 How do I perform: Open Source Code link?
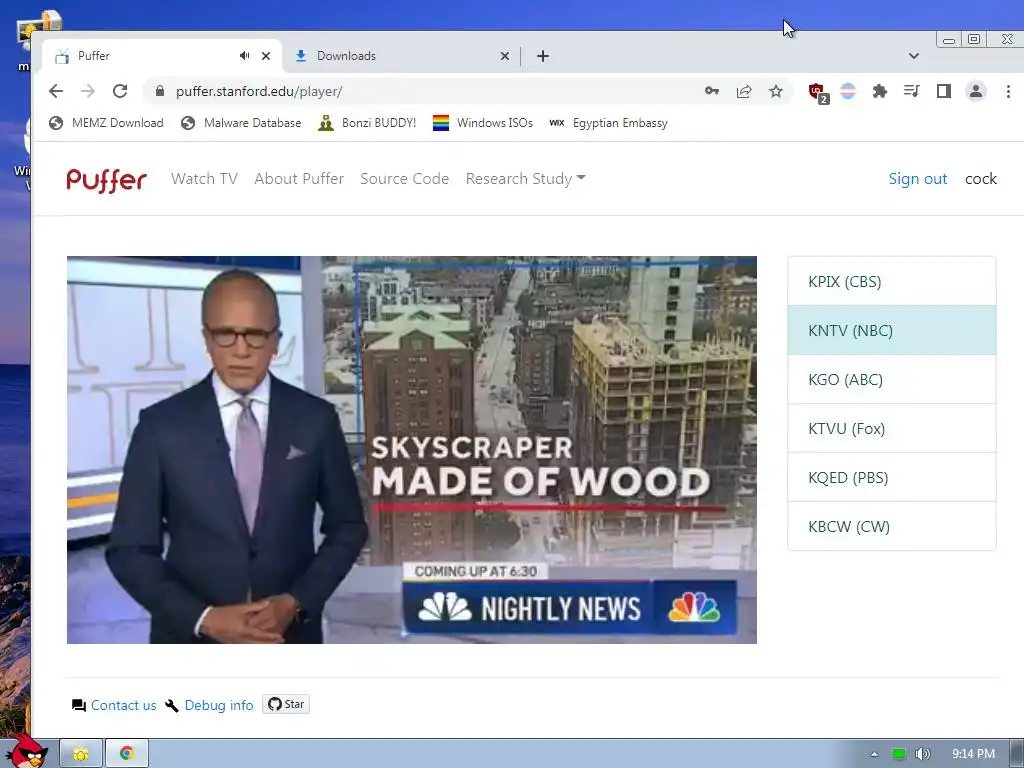[x=404, y=179]
